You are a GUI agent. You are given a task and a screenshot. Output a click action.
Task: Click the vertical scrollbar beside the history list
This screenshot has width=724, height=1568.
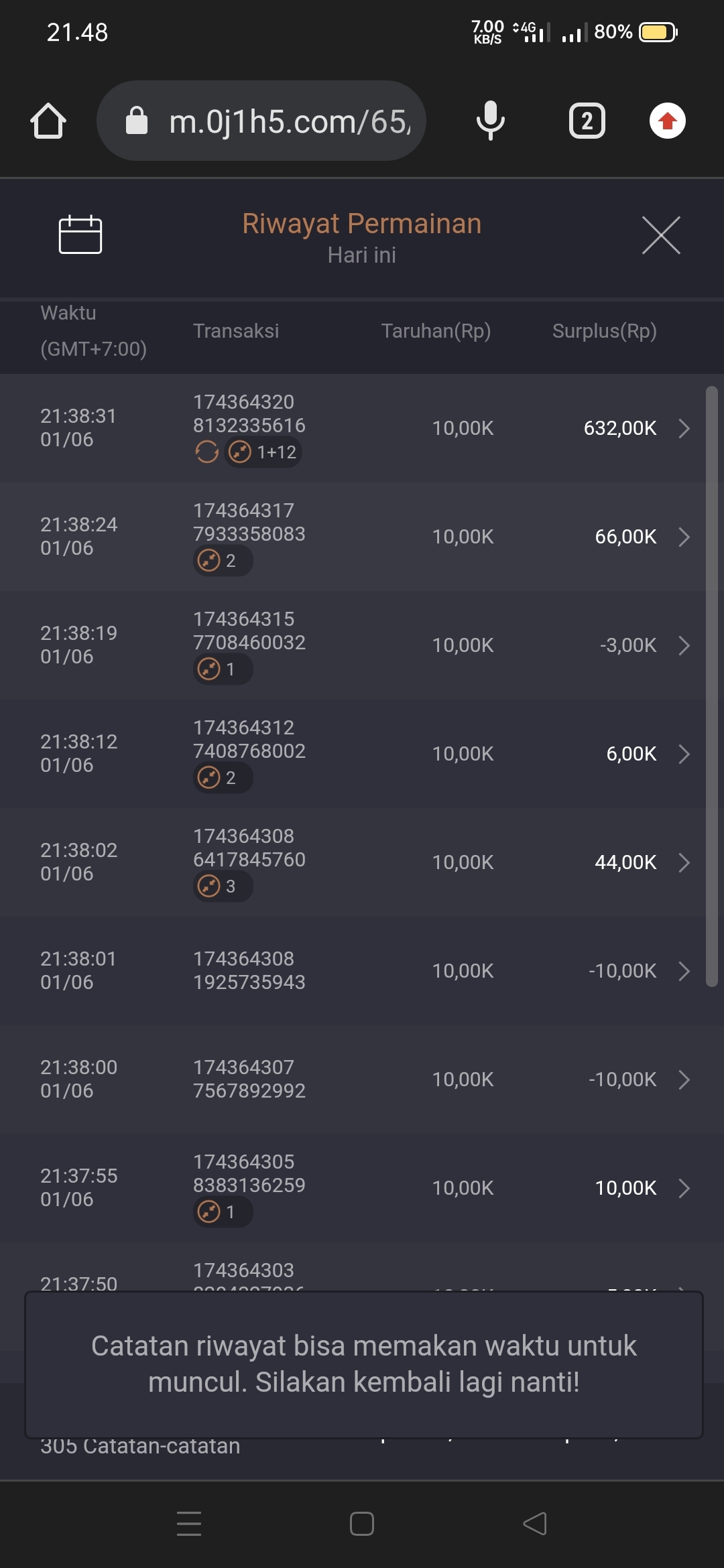[711, 683]
